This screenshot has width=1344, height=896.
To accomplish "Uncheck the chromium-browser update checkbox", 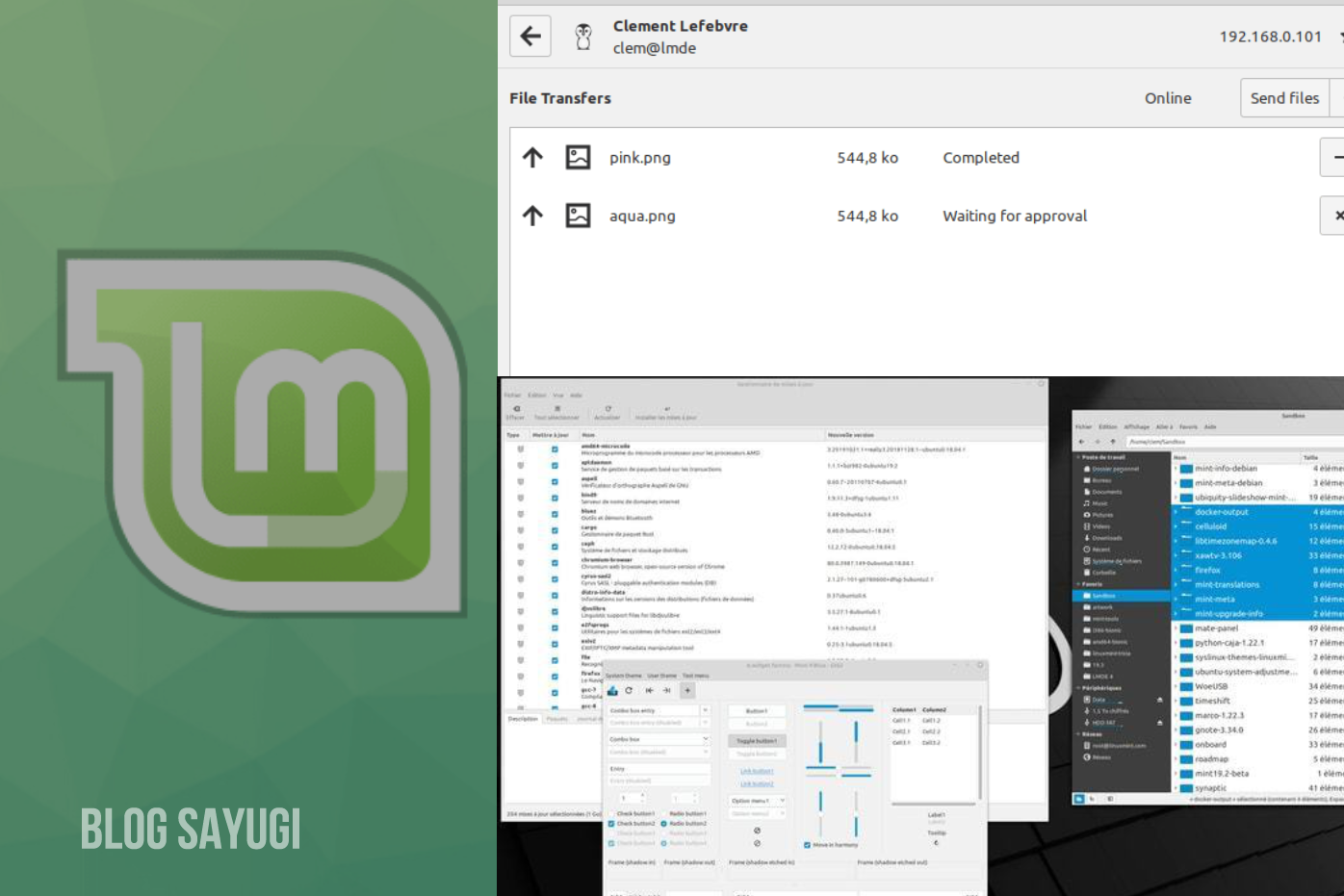I will [555, 563].
